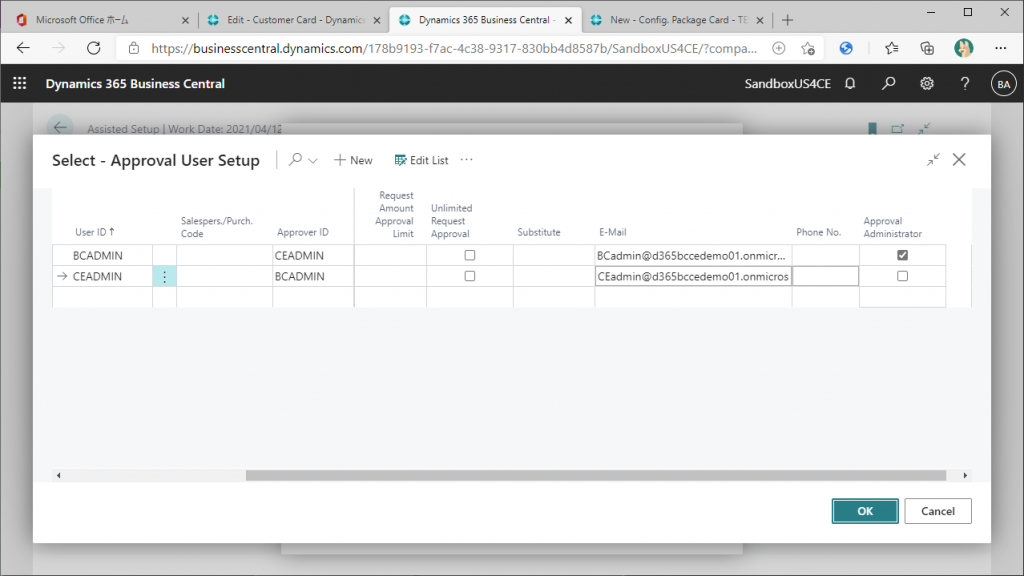Click the Approver ID column header
The image size is (1024, 576).
302,232
